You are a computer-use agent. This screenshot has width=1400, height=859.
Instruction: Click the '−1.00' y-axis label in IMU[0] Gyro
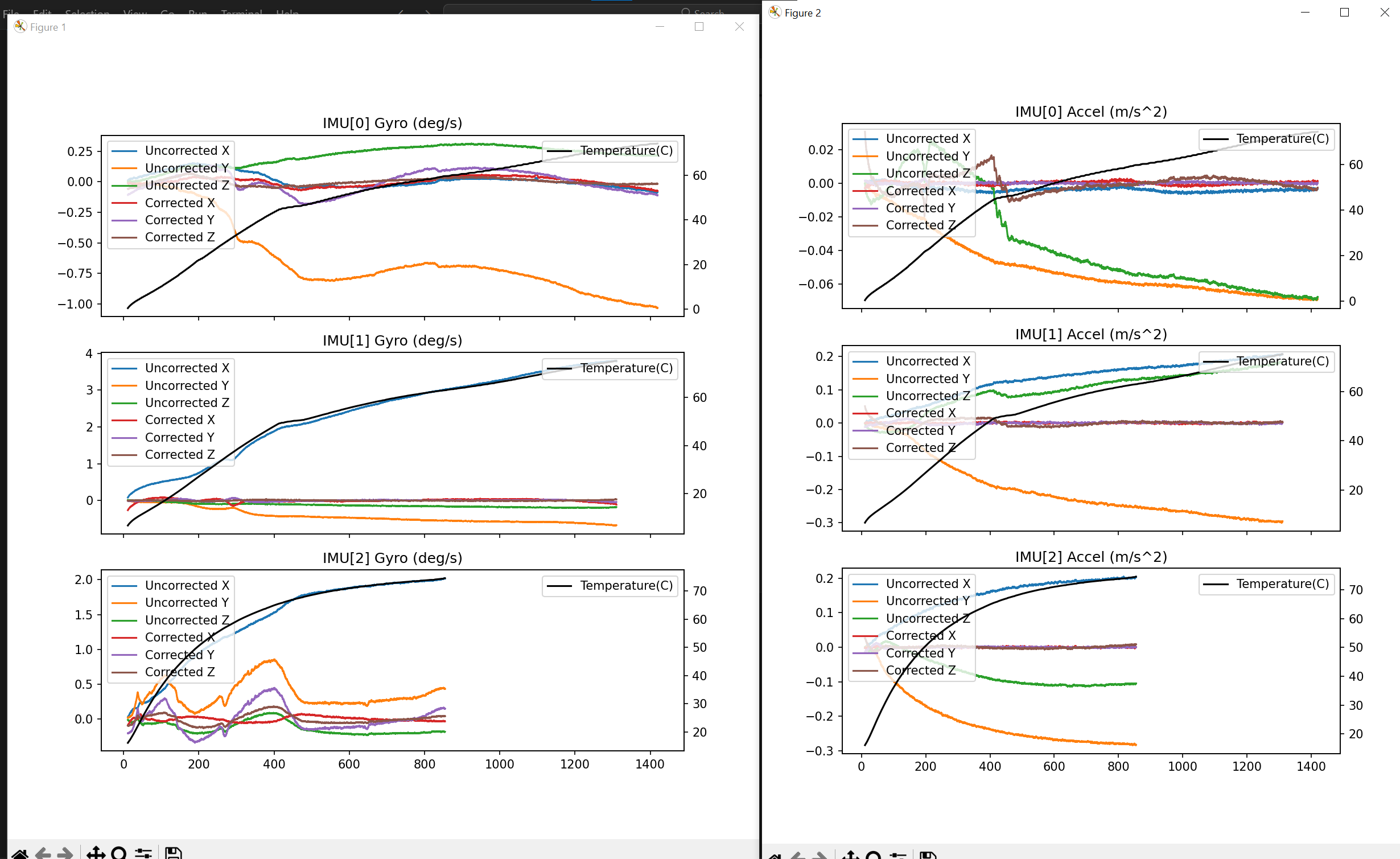[x=75, y=305]
